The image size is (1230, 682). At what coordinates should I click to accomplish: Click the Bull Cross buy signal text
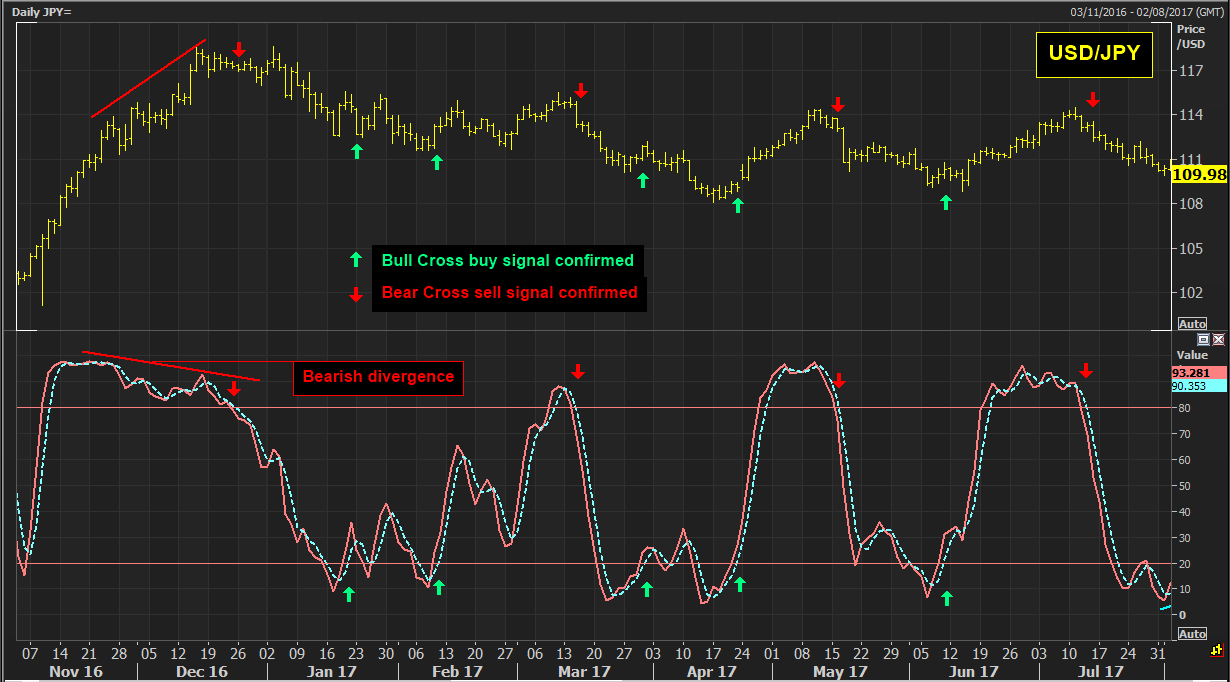(x=507, y=260)
